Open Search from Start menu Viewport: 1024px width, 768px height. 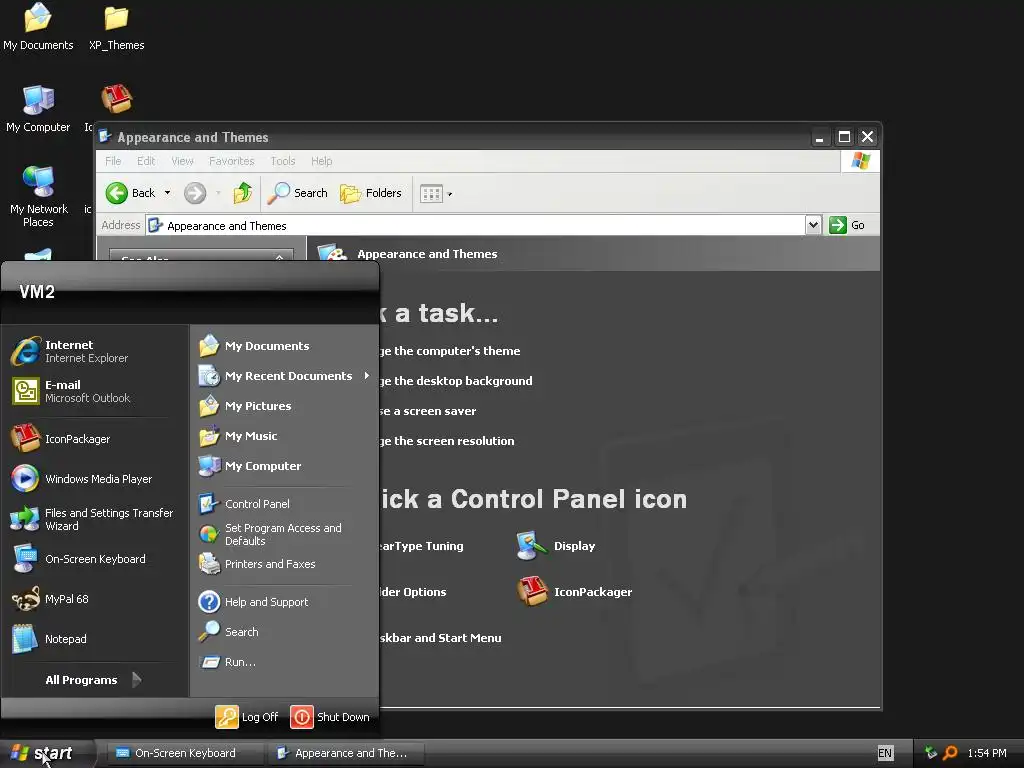pos(229,632)
